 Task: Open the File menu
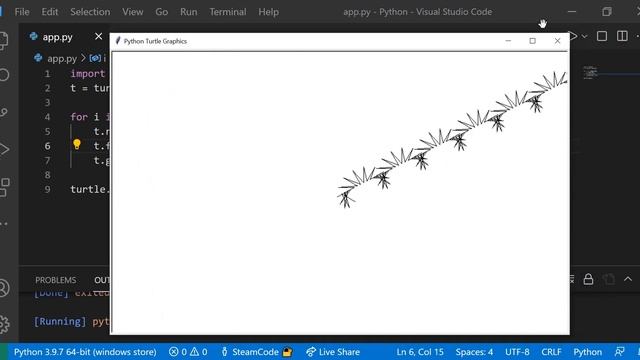(22, 12)
